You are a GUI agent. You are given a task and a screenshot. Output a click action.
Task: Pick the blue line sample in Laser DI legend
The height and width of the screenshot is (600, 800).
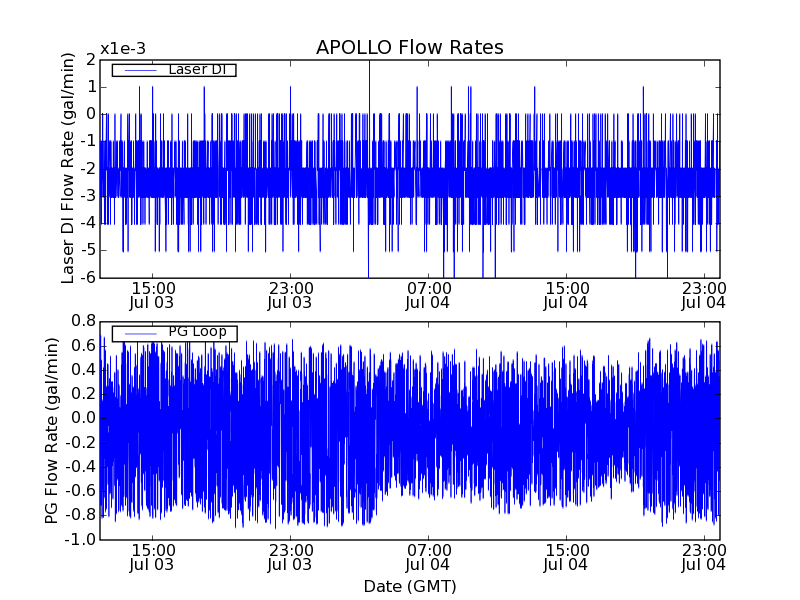pos(140,70)
